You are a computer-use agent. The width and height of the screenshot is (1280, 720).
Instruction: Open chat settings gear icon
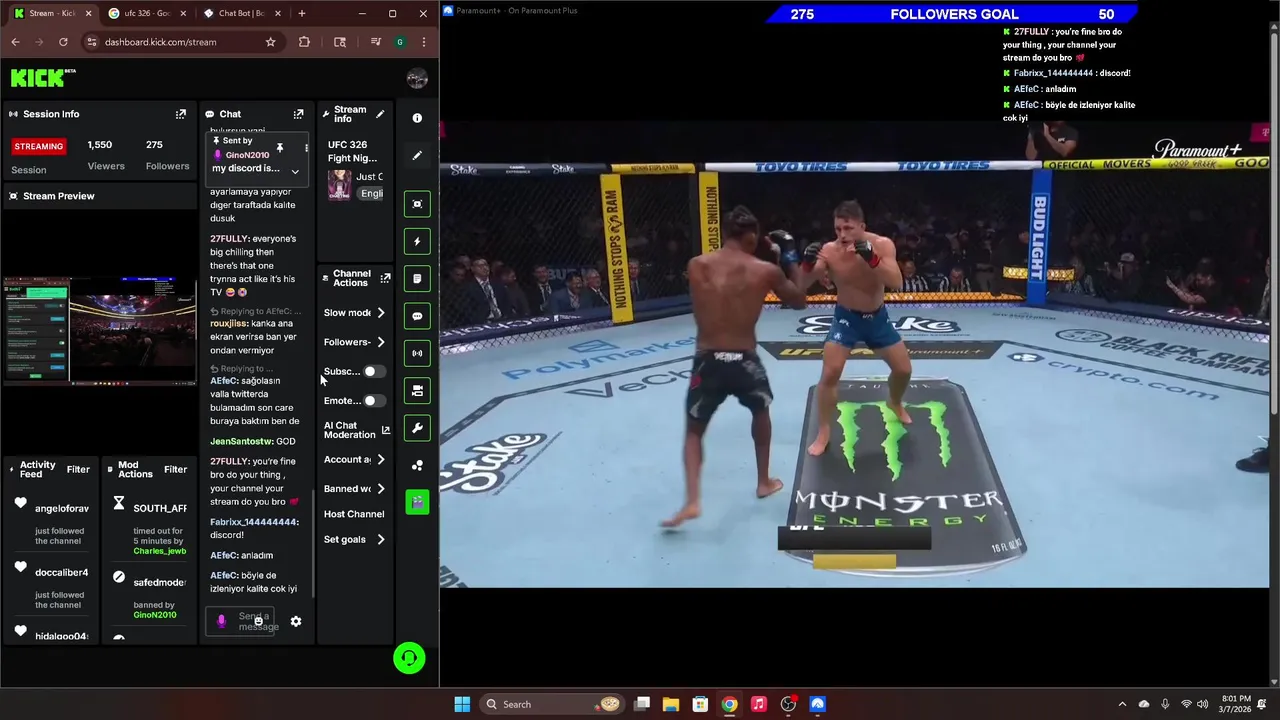click(x=296, y=621)
